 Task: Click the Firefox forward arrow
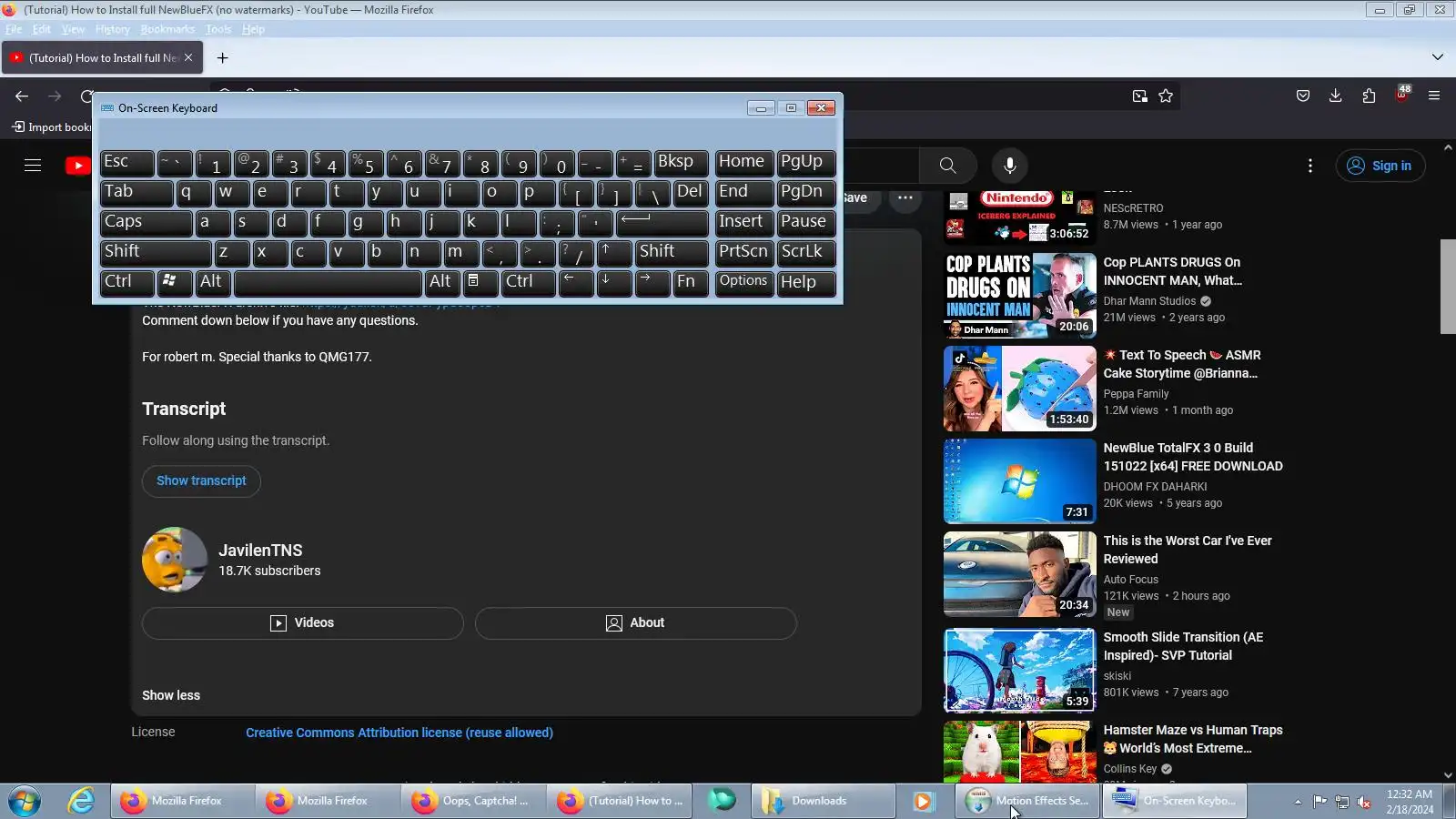tap(55, 96)
